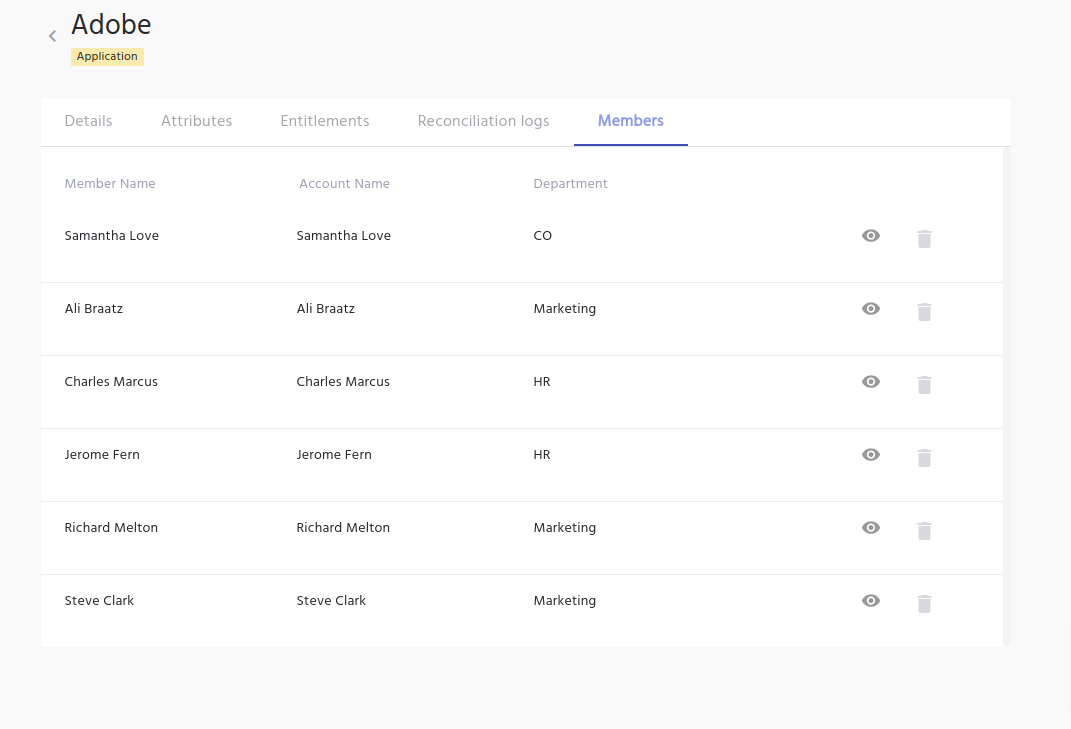Image resolution: width=1071 pixels, height=729 pixels.
Task: Open the Reconciliation logs tab
Action: click(483, 121)
